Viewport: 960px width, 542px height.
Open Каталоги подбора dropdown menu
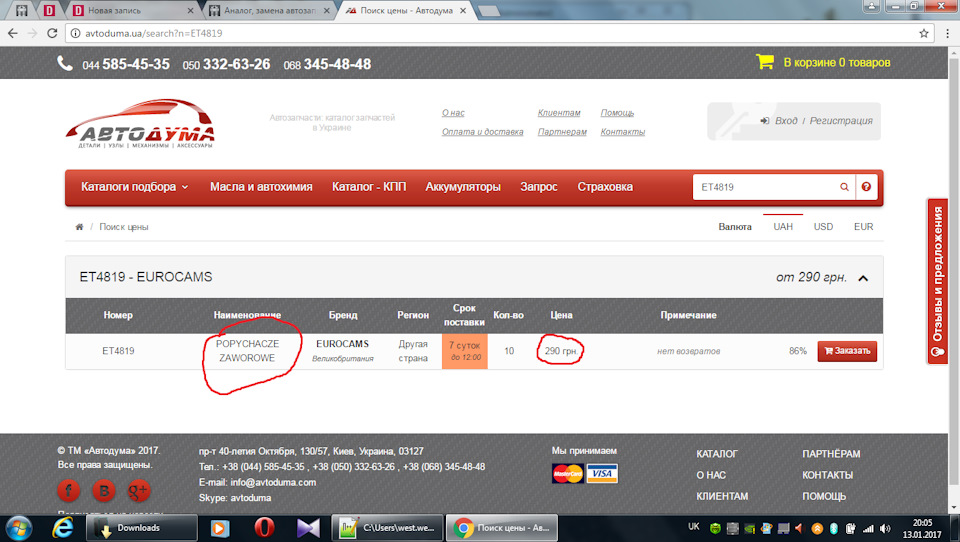(135, 187)
